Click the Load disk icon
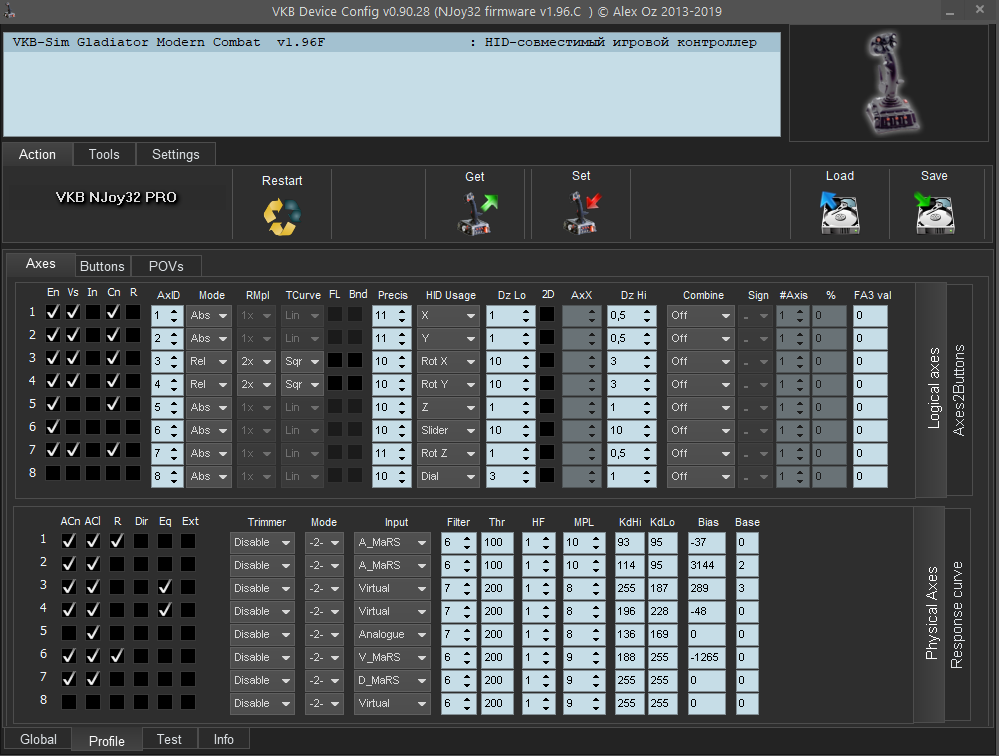999x756 pixels. coord(840,213)
